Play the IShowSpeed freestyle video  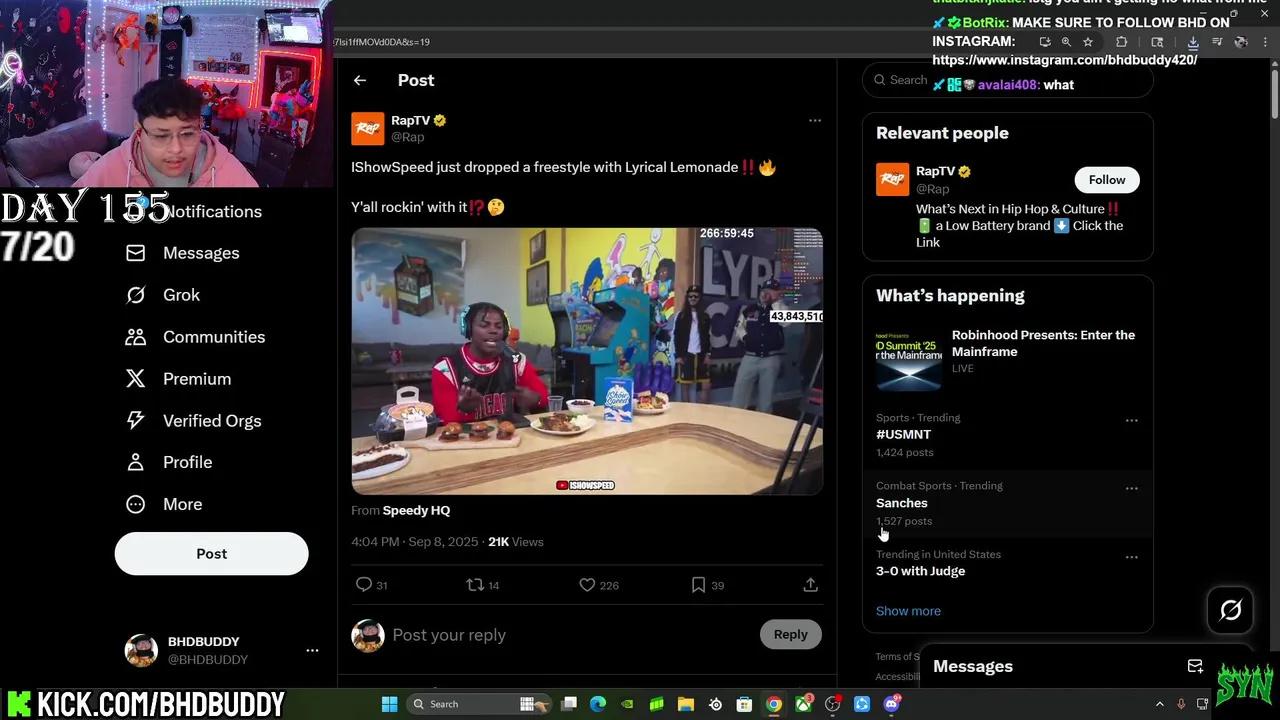pos(587,361)
